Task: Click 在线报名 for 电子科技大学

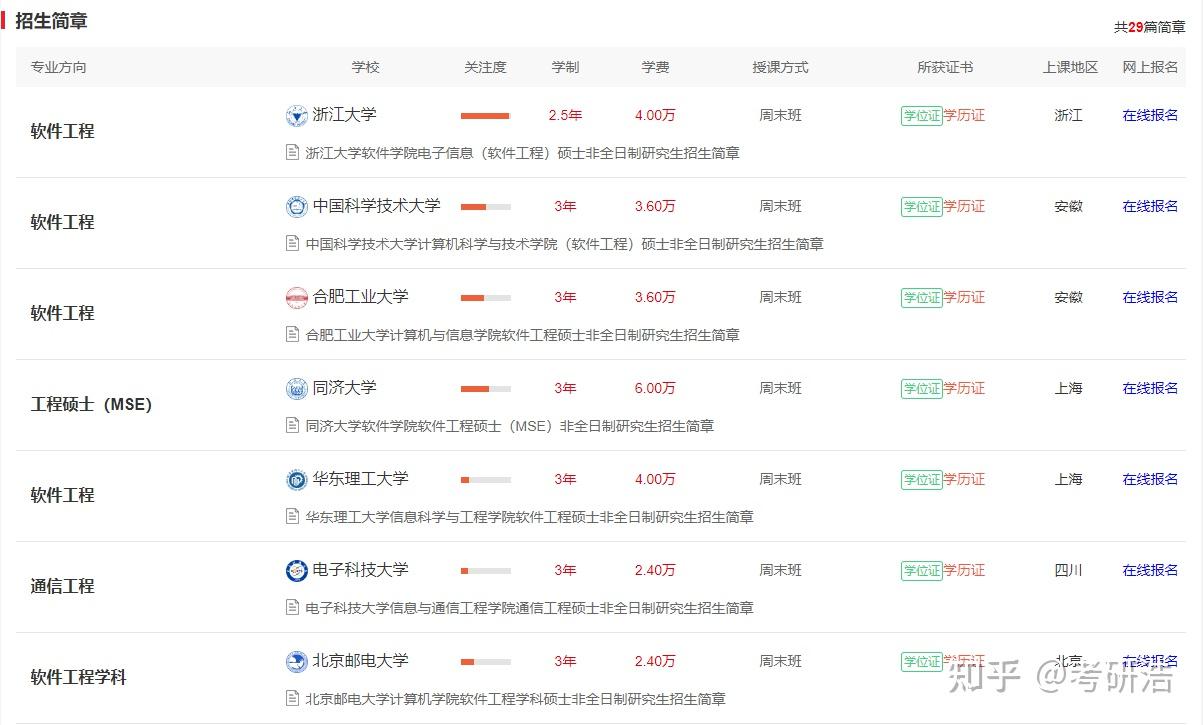Action: (1150, 570)
